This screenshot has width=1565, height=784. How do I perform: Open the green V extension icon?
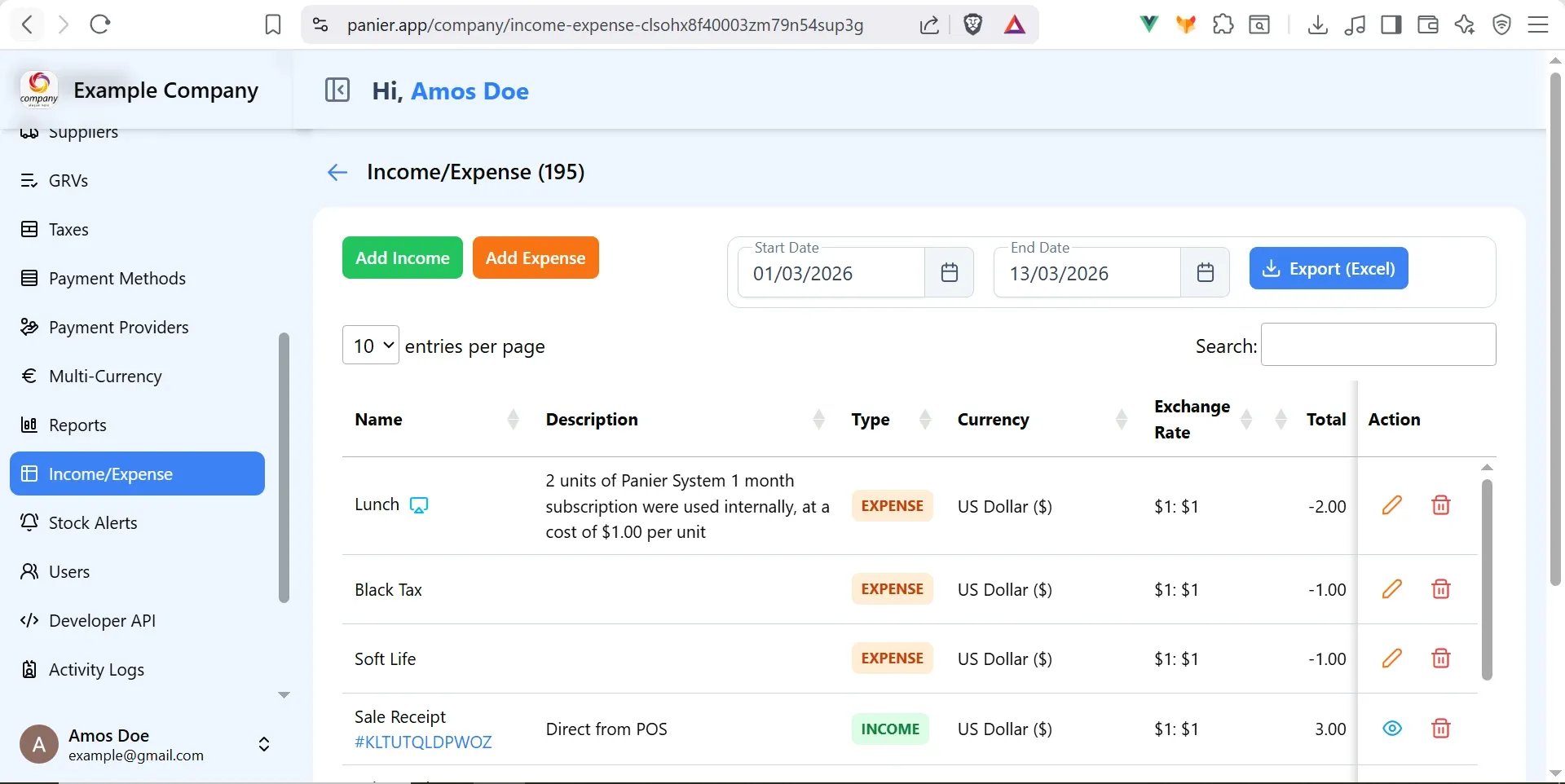point(1149,24)
